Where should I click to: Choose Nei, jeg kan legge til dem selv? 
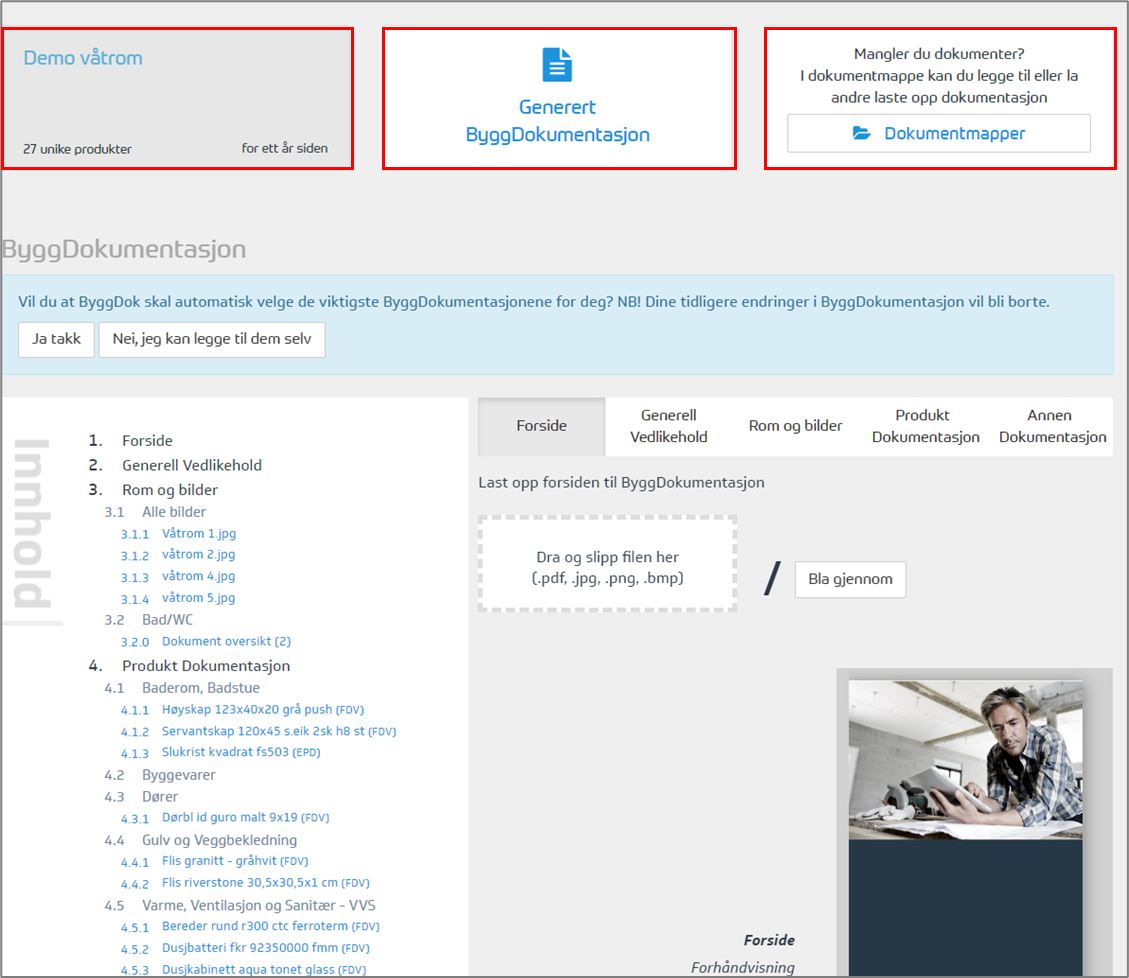point(212,339)
